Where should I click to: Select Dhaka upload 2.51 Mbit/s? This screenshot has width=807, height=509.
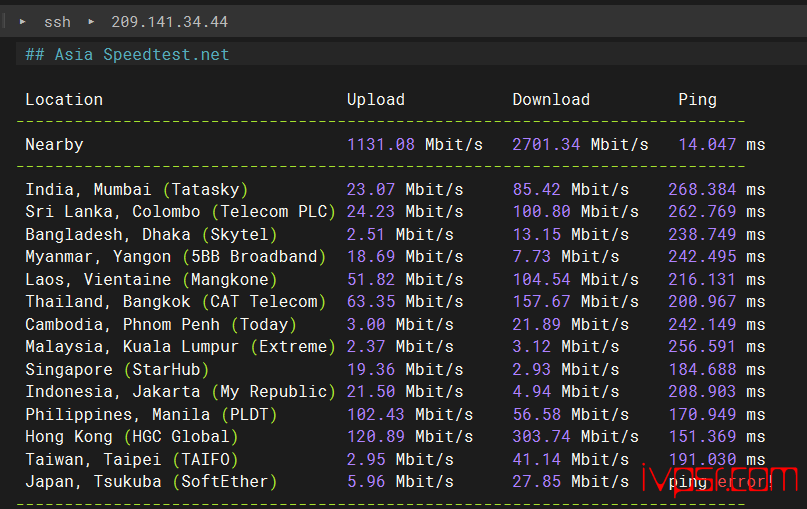click(x=400, y=235)
